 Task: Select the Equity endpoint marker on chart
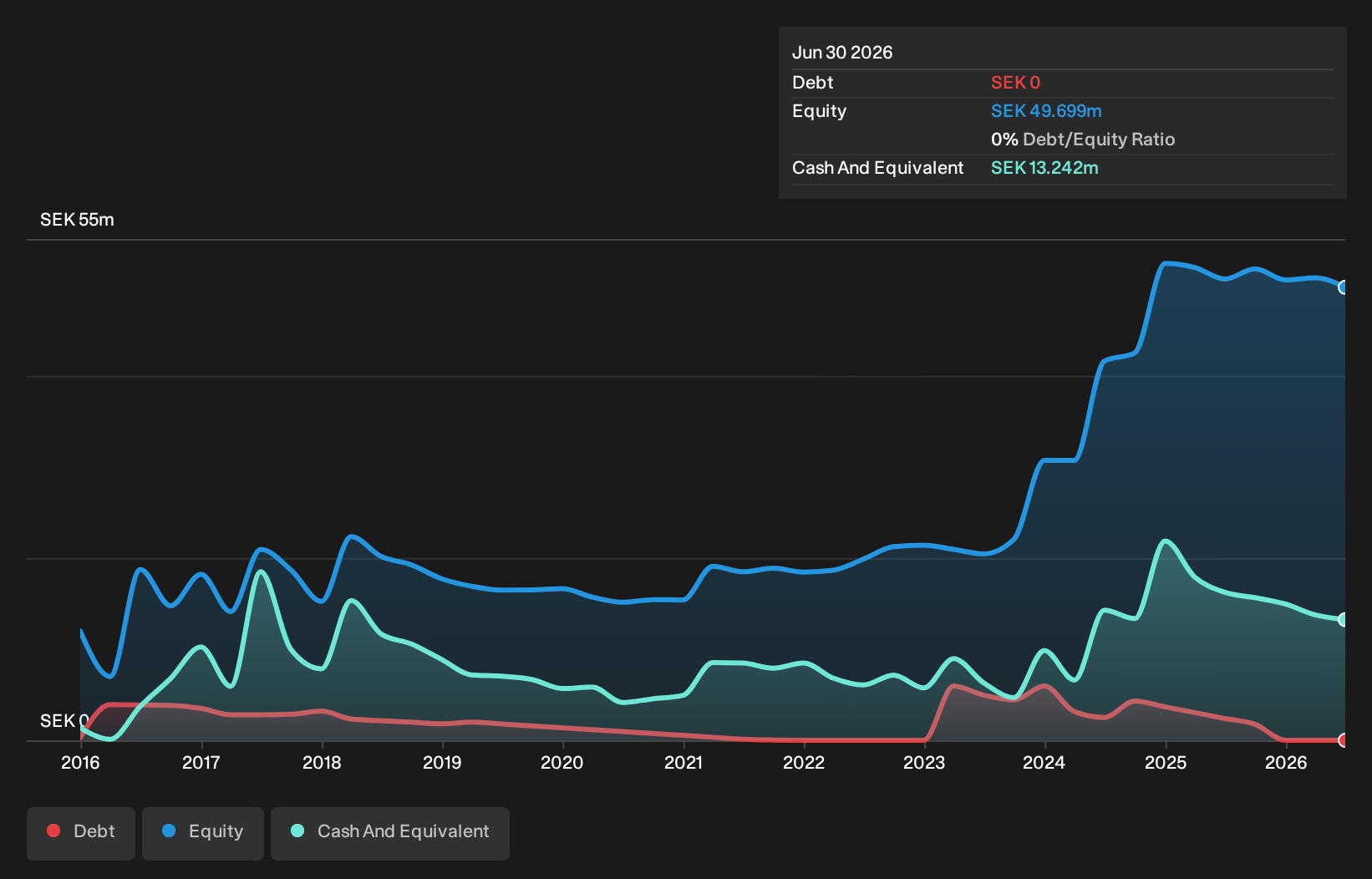pos(1344,287)
